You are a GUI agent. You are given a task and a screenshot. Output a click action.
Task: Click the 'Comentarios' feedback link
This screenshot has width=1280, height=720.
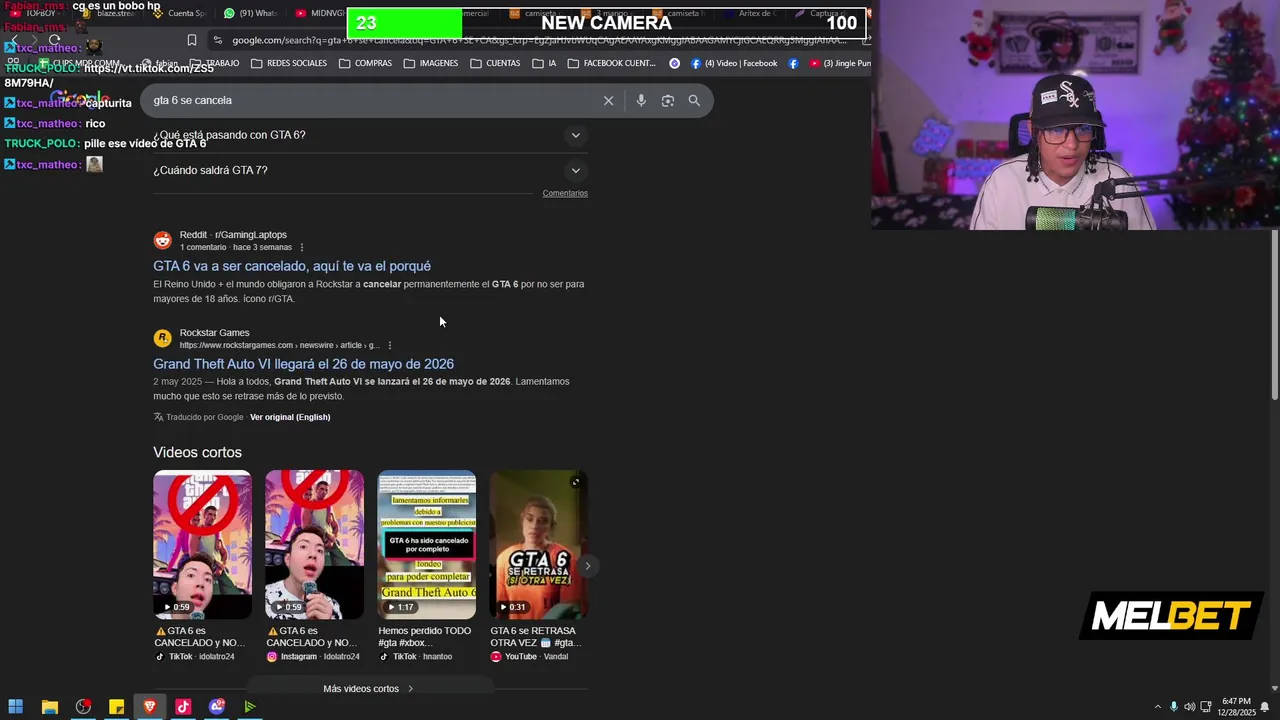click(565, 193)
